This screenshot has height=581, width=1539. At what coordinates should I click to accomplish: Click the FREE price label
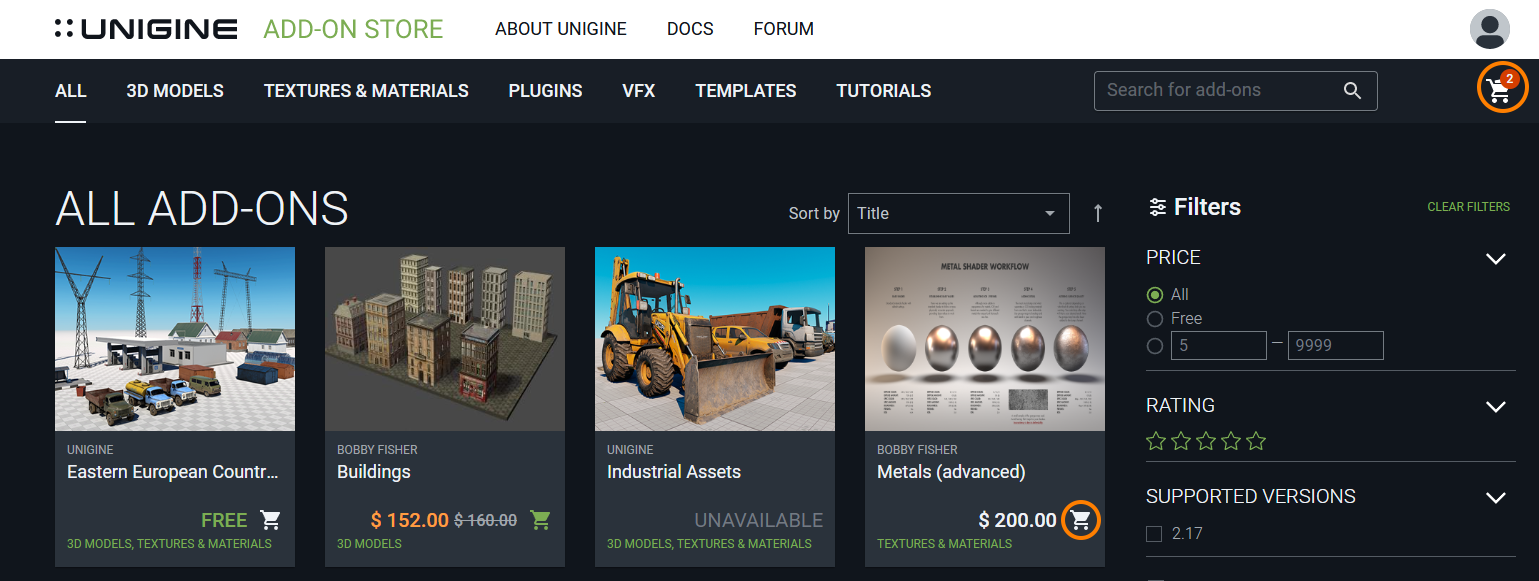click(224, 520)
